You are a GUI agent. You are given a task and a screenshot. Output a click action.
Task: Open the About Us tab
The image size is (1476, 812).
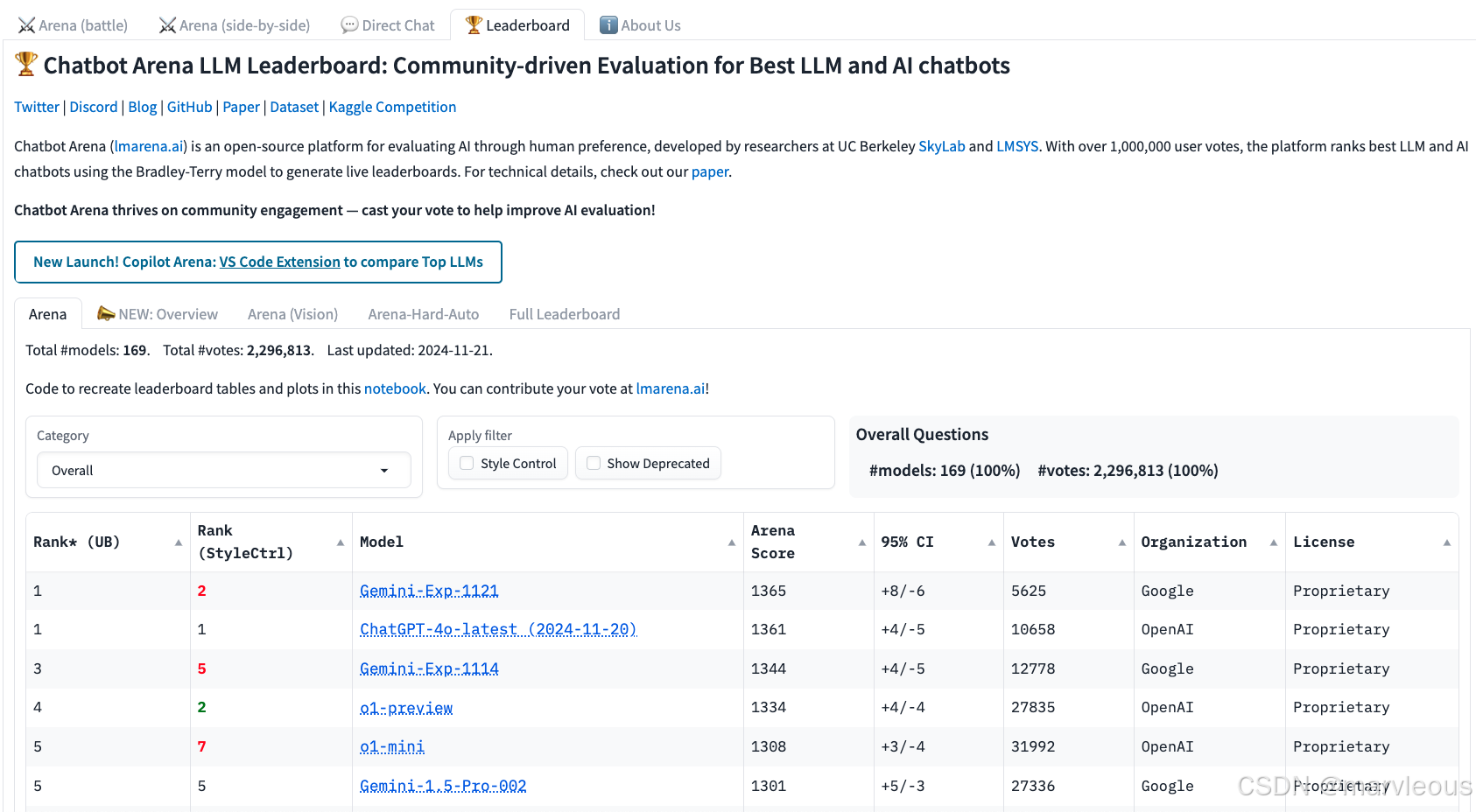coord(640,25)
